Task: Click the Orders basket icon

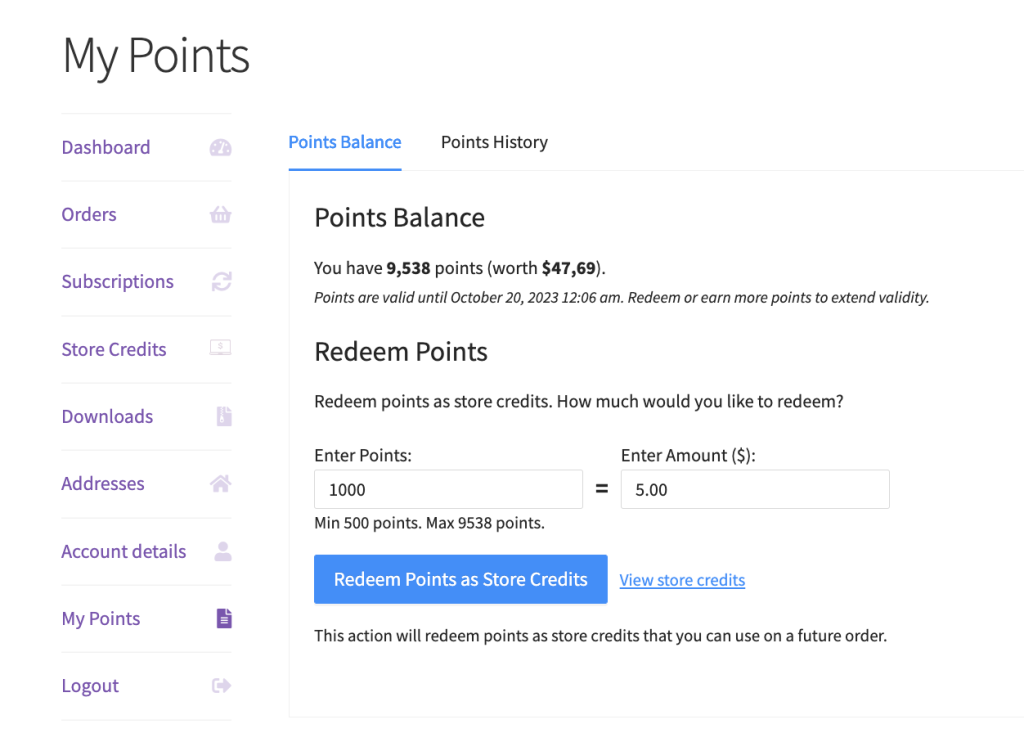Action: click(220, 215)
